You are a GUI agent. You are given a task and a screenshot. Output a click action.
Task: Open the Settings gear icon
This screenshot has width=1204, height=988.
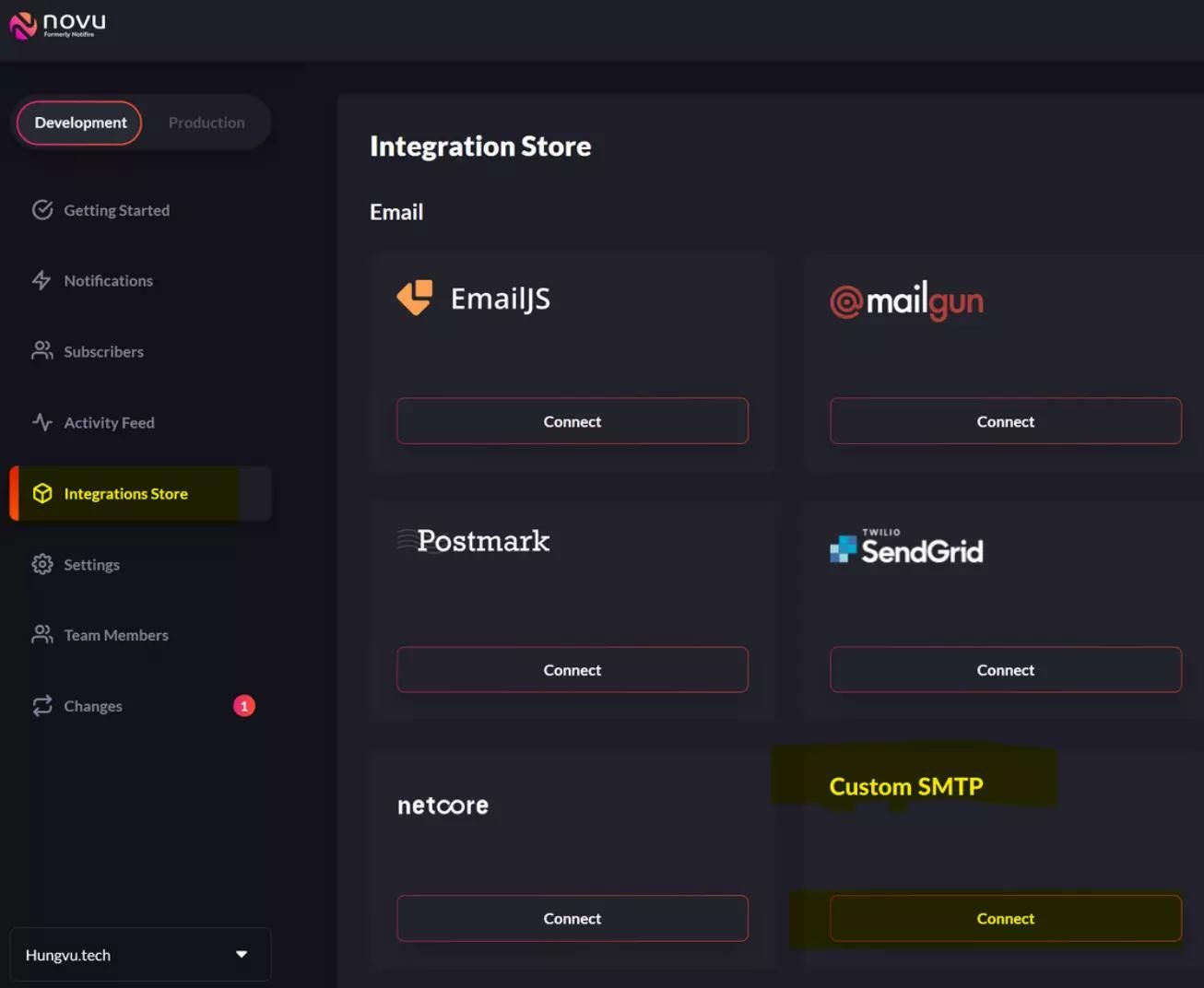point(42,564)
